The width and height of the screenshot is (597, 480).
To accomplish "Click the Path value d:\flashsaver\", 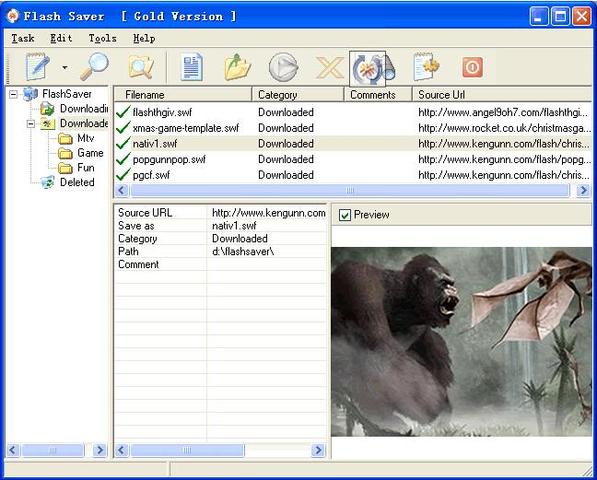I will [243, 251].
